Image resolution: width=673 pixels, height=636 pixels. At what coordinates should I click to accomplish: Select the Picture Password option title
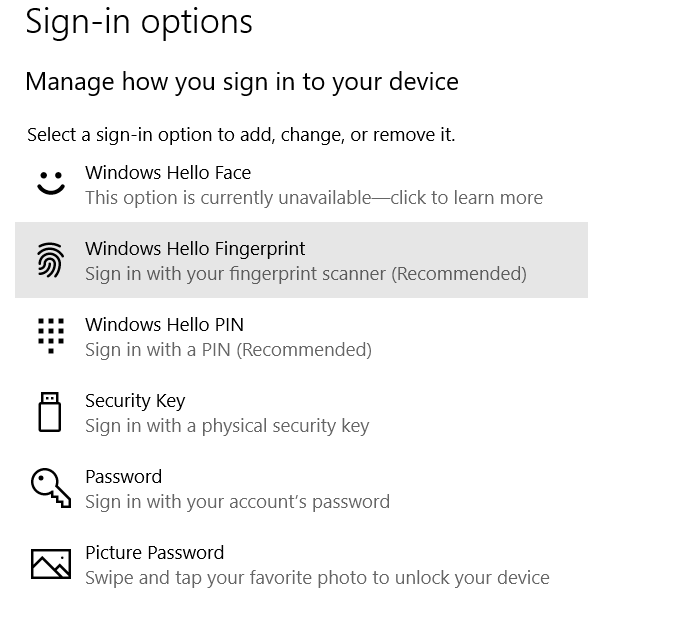[154, 553]
